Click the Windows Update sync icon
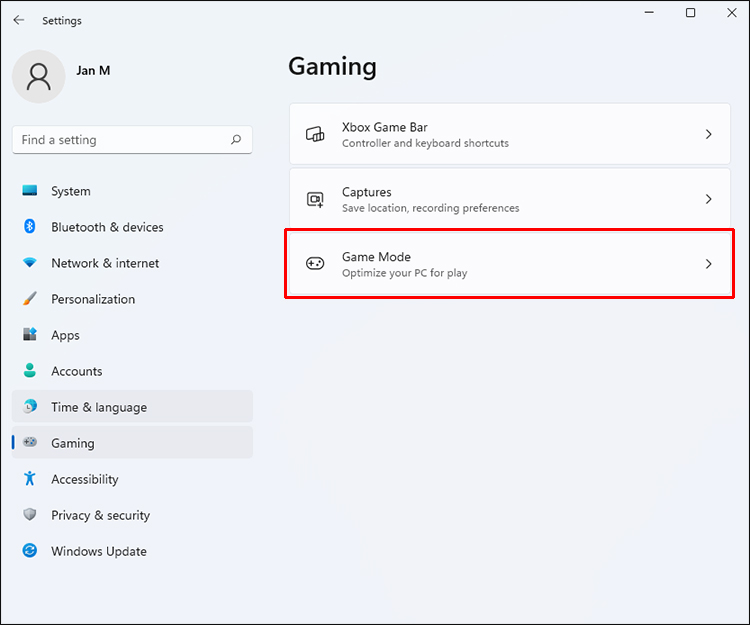The height and width of the screenshot is (625, 750). pos(30,550)
